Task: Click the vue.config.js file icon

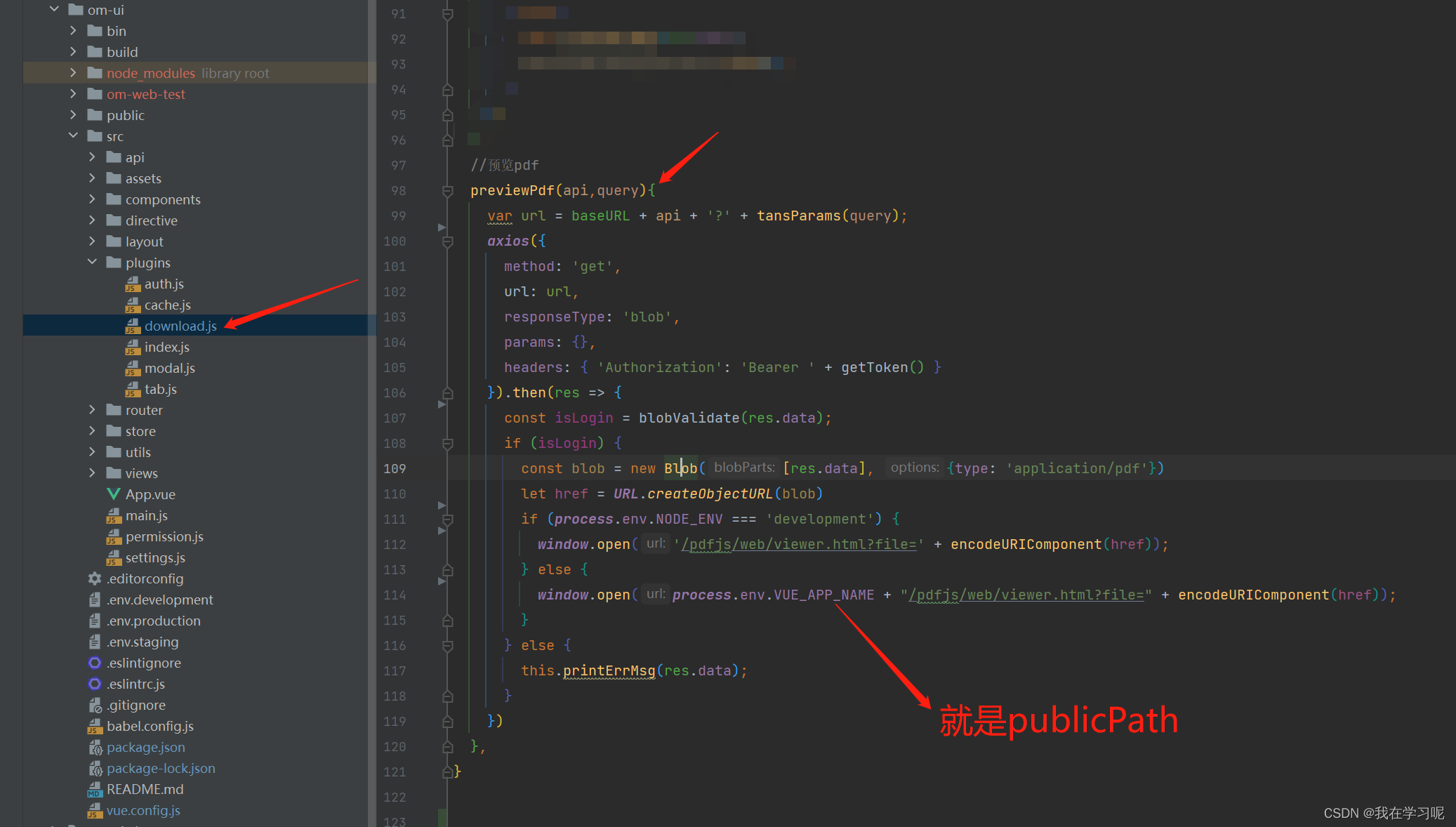Action: tap(95, 810)
